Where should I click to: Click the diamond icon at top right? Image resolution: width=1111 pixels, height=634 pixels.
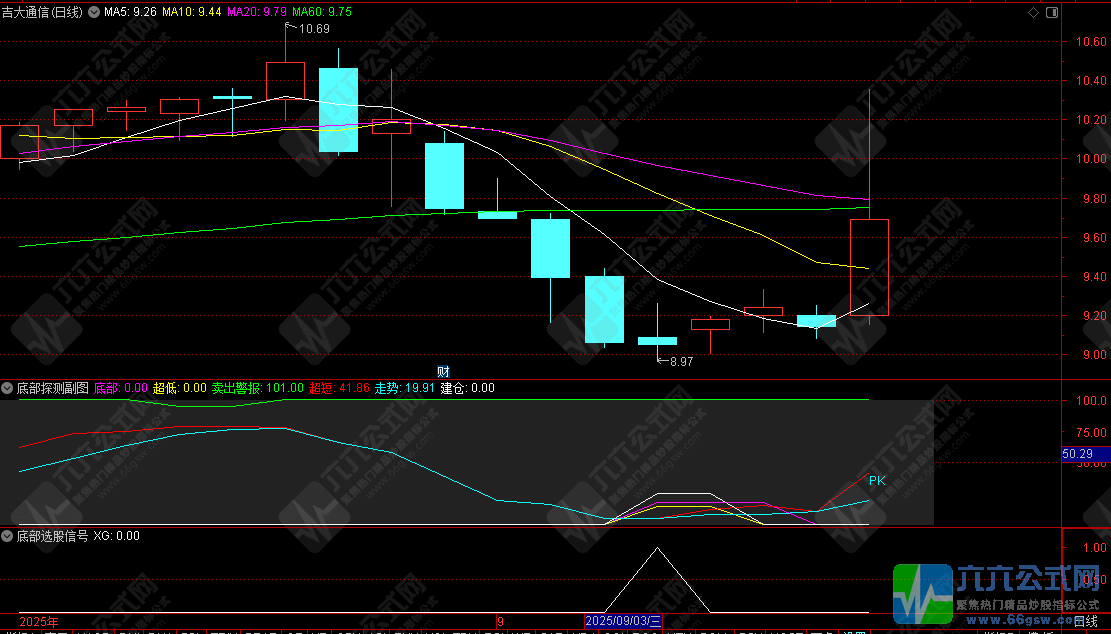click(x=1033, y=12)
